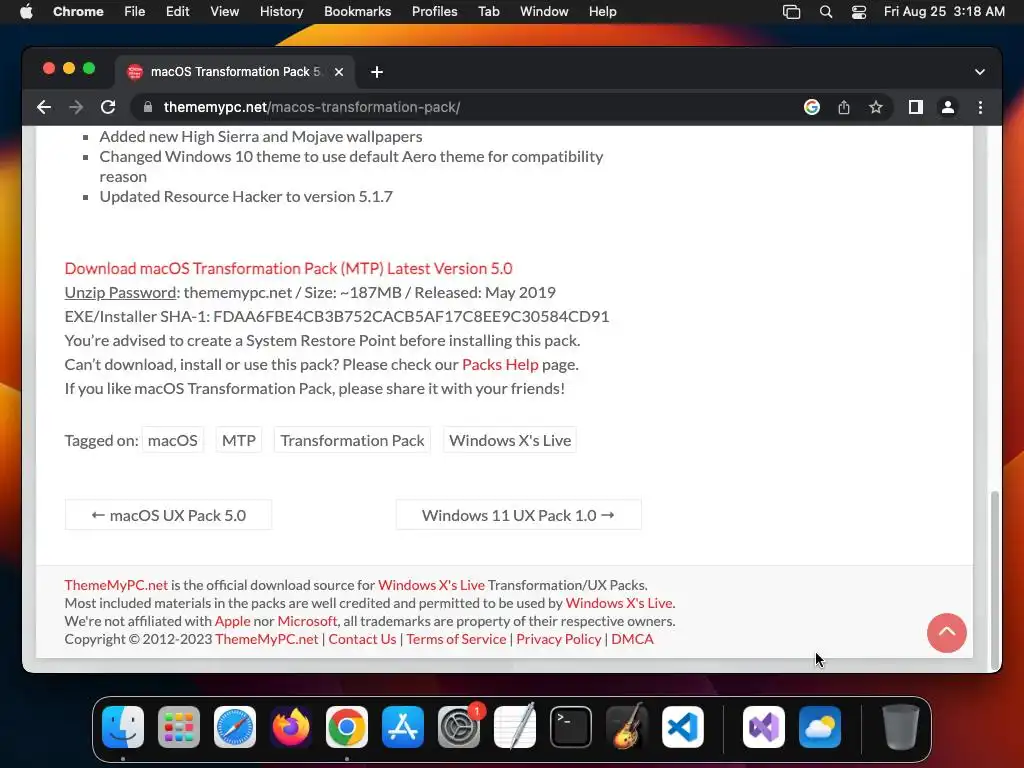Open the Profiles menu
The width and height of the screenshot is (1024, 768).
434,12
